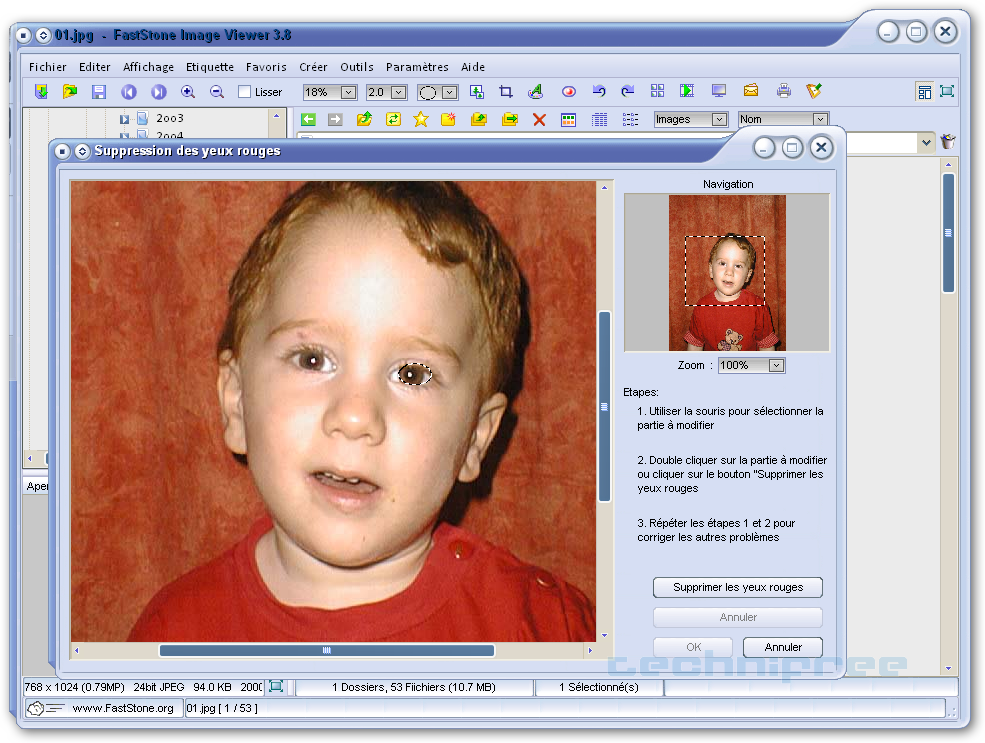Click the navigation preview thumbnail

(x=726, y=273)
